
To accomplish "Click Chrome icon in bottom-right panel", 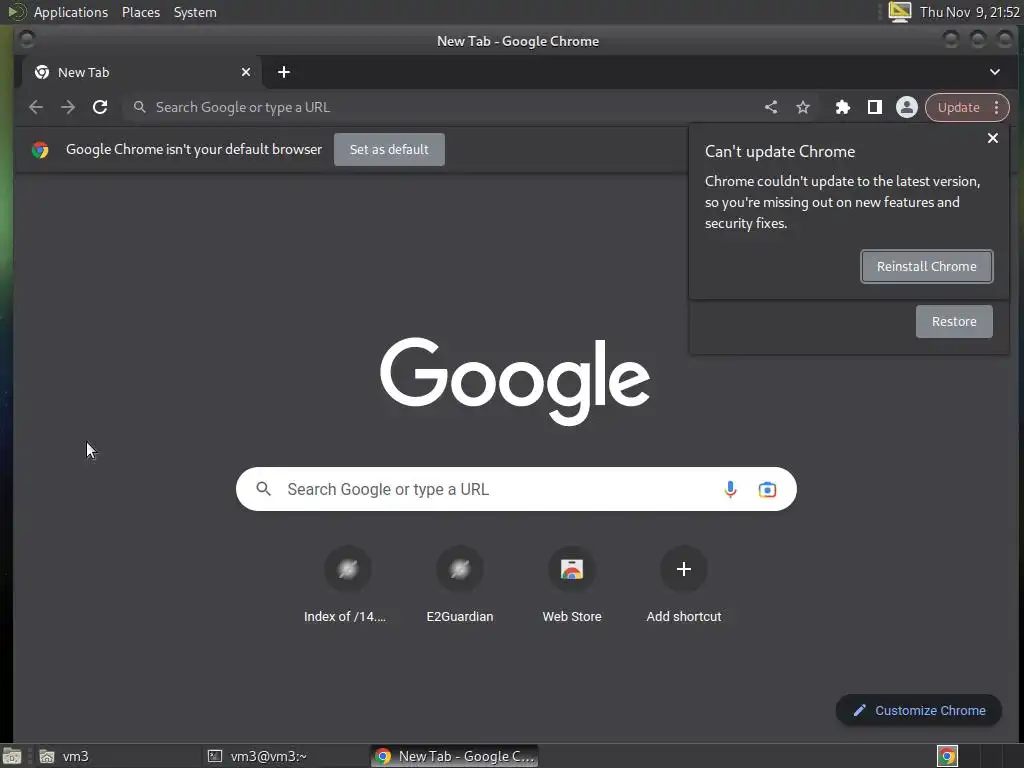I will pos(947,756).
